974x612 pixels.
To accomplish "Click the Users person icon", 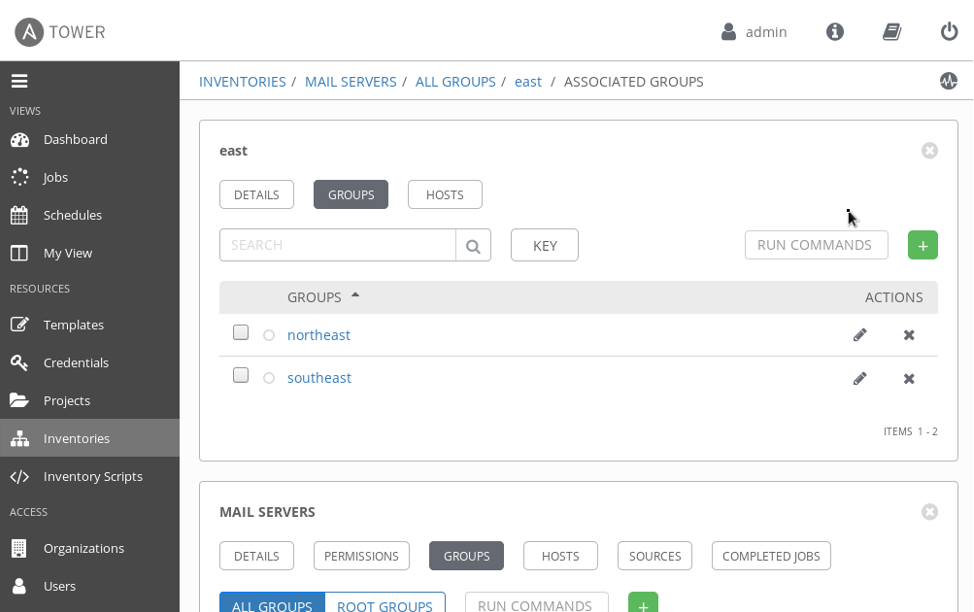I will pos(19,586).
